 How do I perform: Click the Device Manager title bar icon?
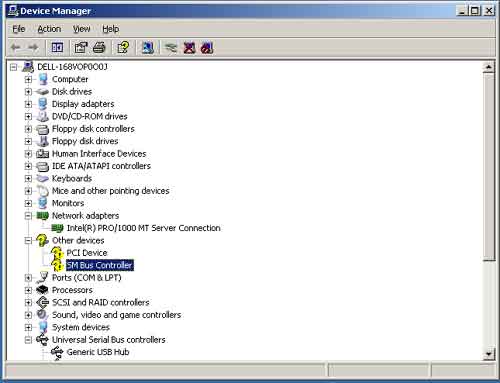pyautogui.click(x=13, y=11)
